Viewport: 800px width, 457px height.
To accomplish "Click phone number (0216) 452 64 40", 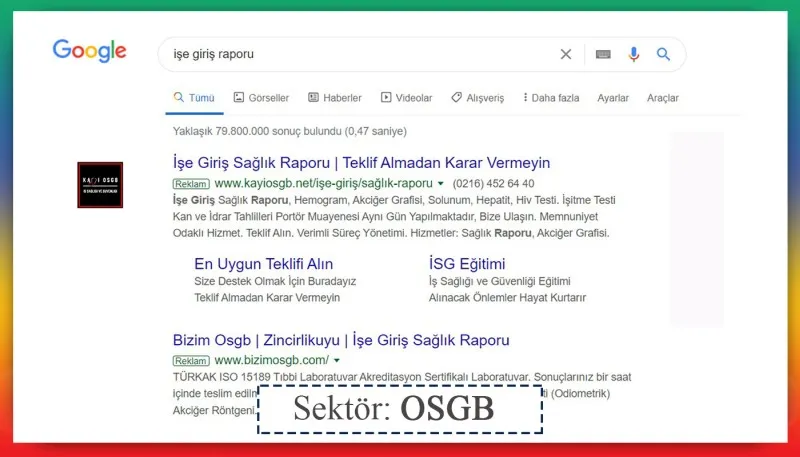I will click(493, 184).
